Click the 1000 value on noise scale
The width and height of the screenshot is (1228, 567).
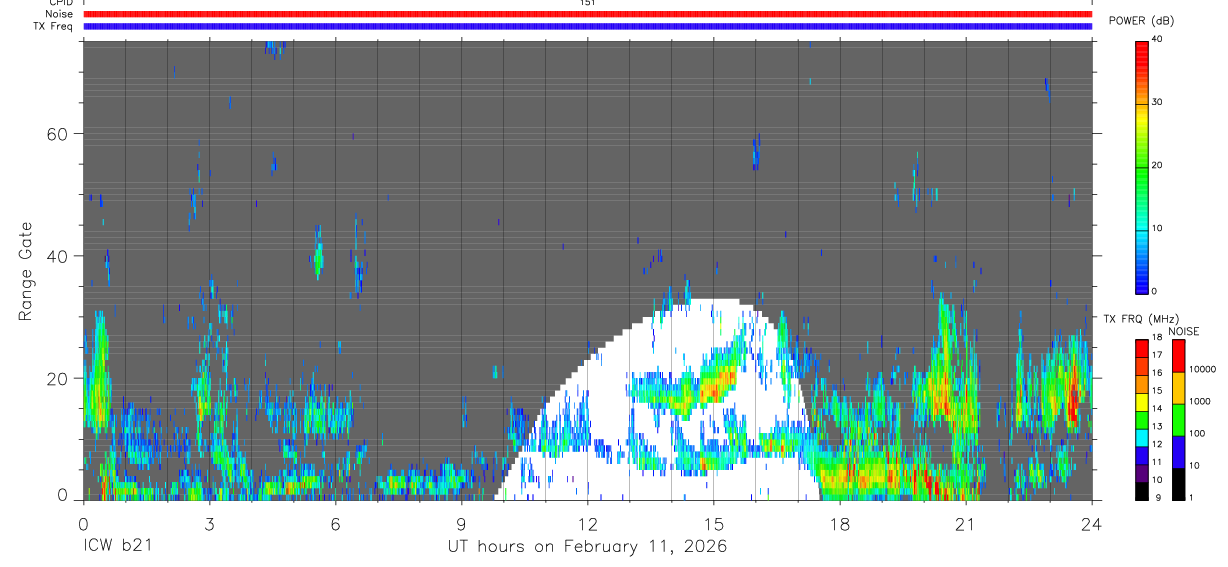[x=1199, y=401]
